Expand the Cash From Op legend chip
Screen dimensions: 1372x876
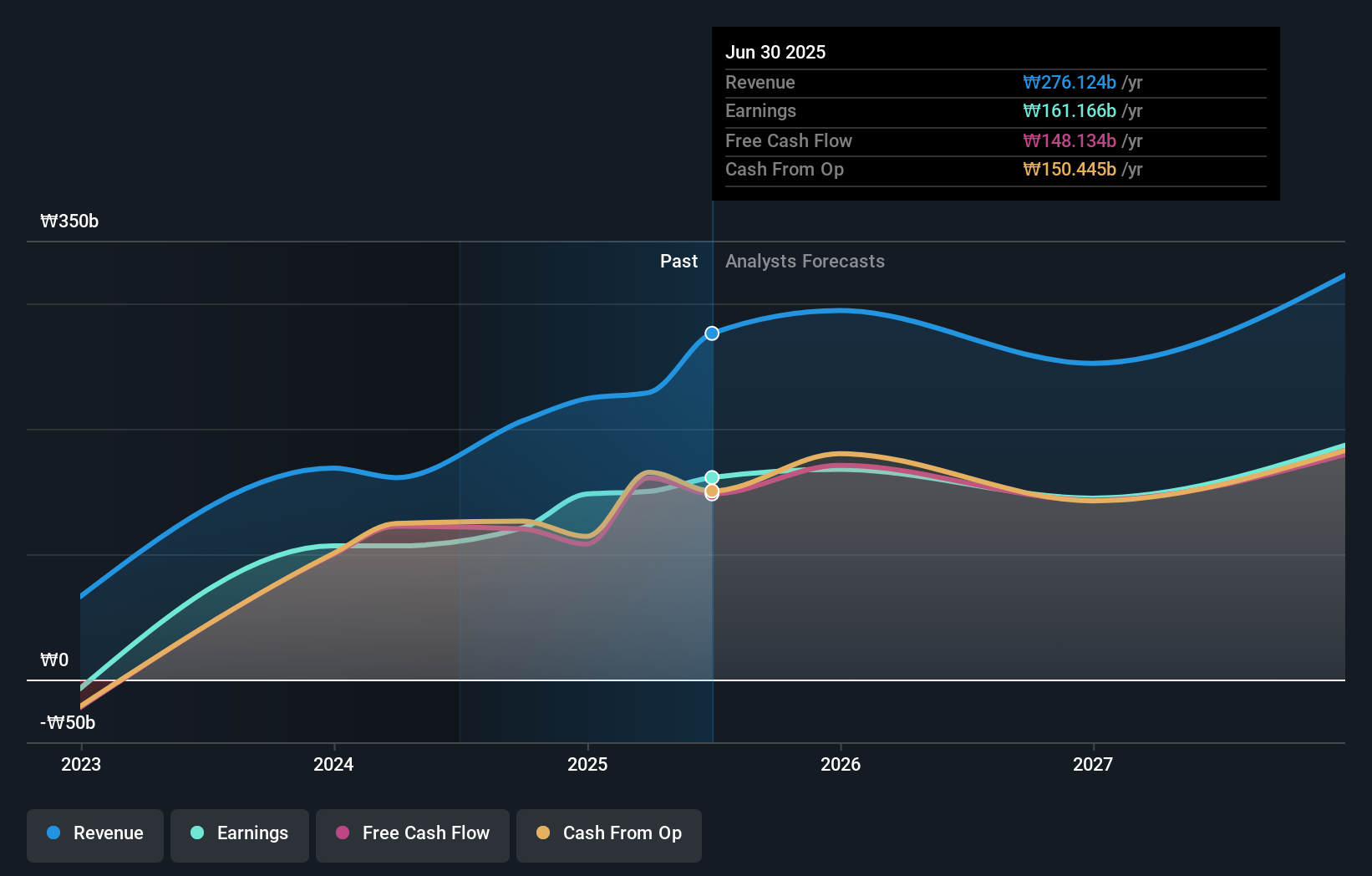tap(608, 833)
